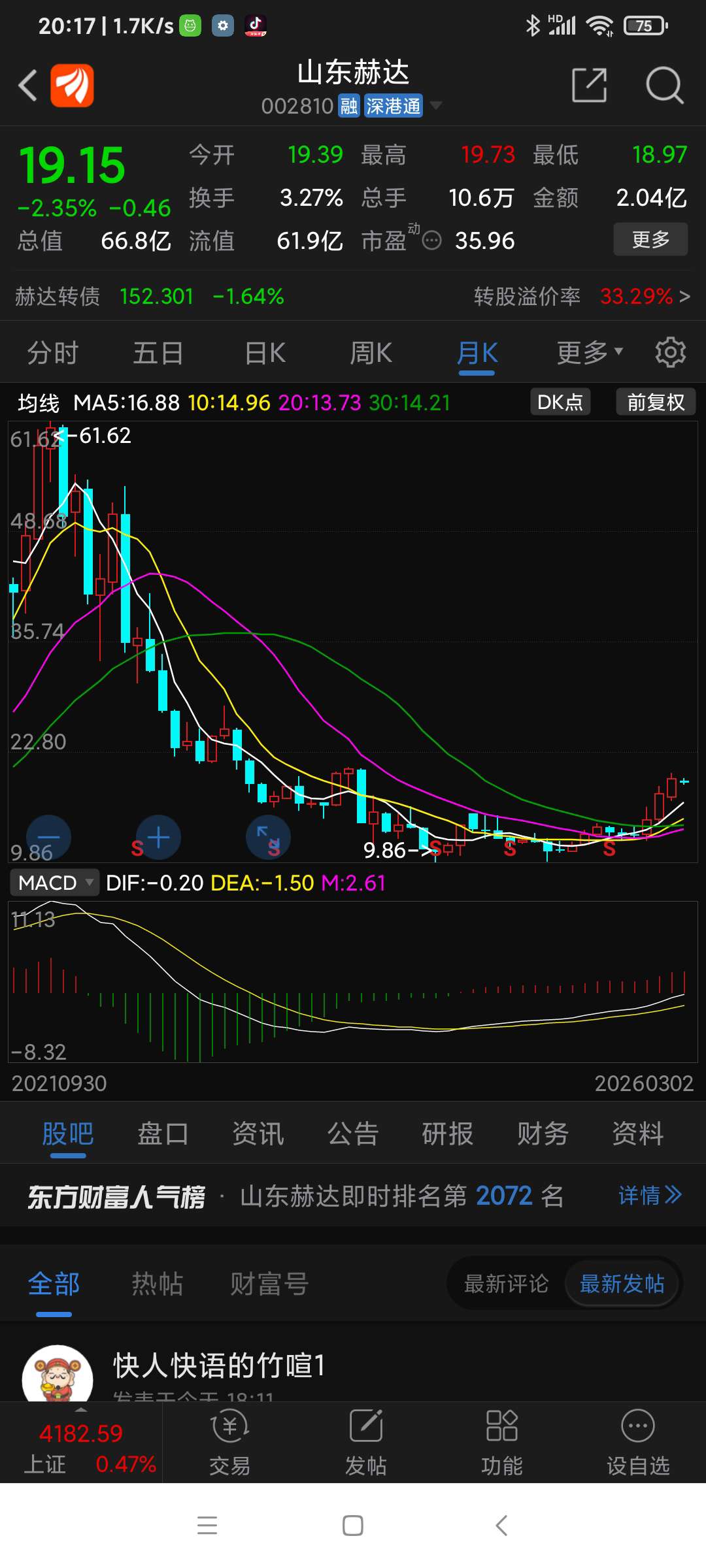
Task: Tap the 市盈 value 35.96
Action: (x=485, y=241)
